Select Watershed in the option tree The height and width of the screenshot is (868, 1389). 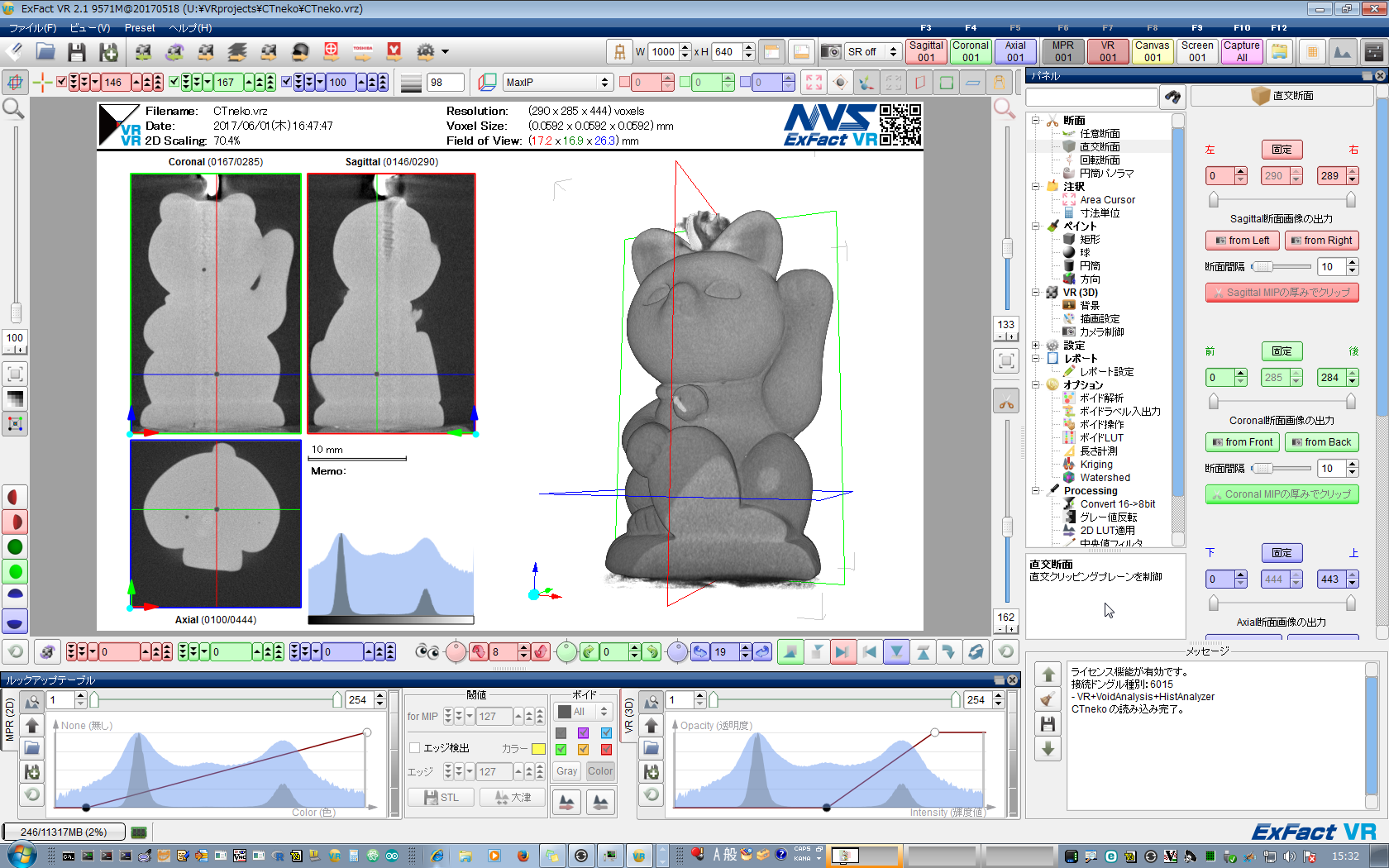pyautogui.click(x=1105, y=478)
